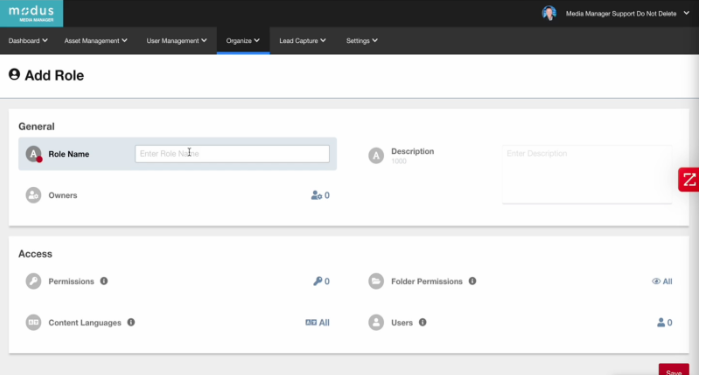Show Permissions info tooltip icon
The width and height of the screenshot is (703, 377).
point(104,281)
